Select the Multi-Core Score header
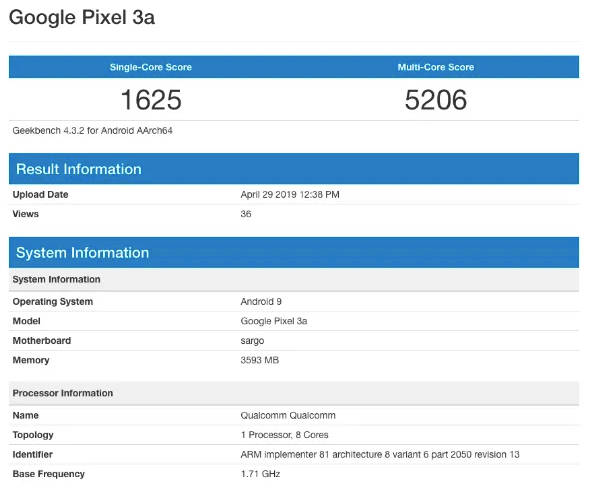 tap(435, 67)
